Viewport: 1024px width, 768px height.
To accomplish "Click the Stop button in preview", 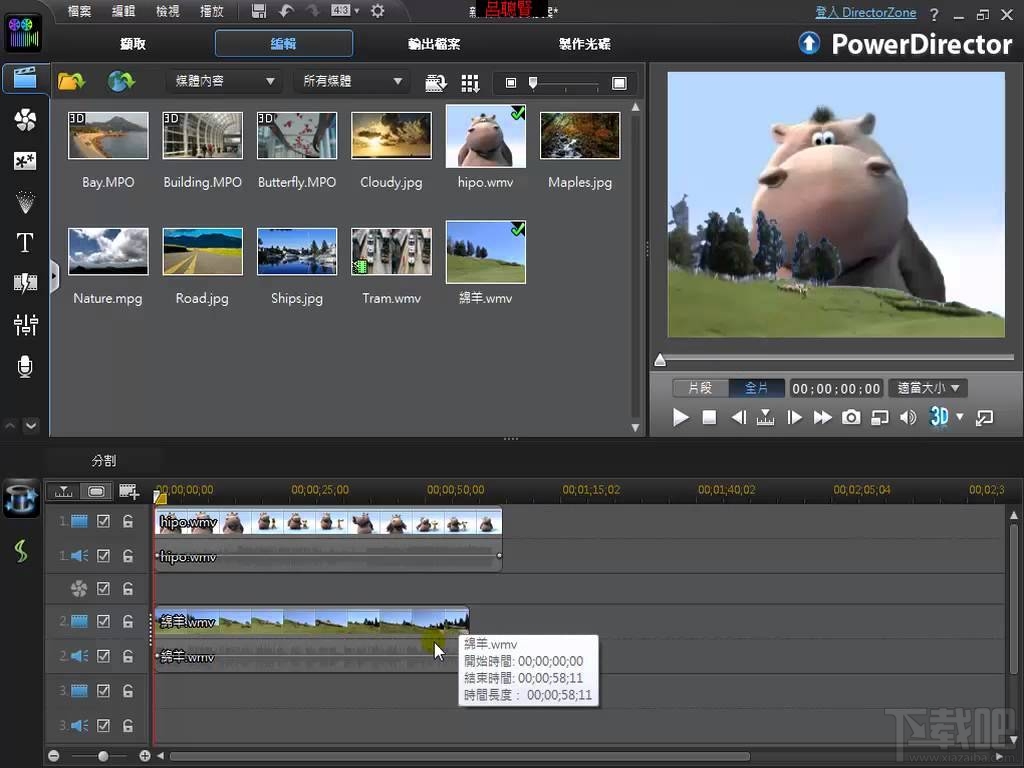I will point(709,418).
